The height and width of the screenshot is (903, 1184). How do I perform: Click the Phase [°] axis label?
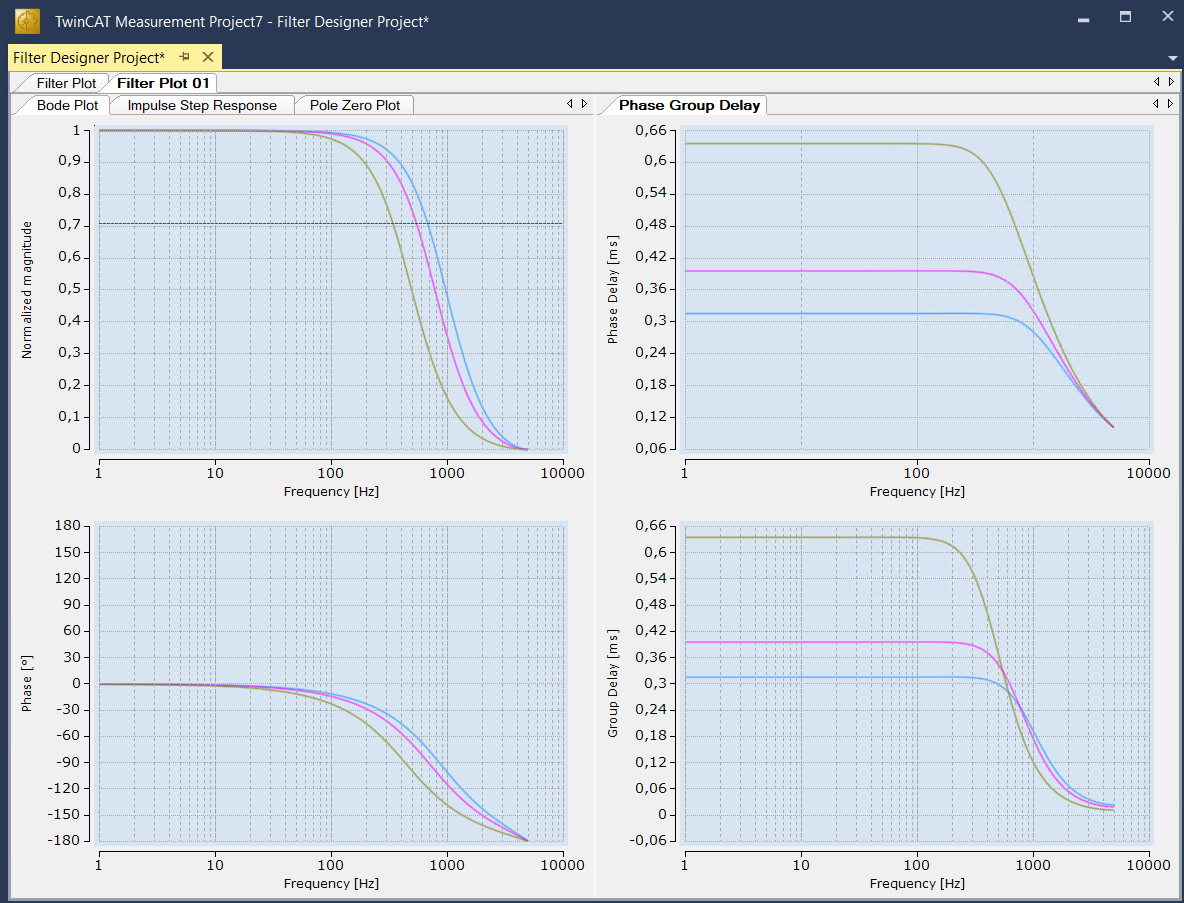click(27, 683)
